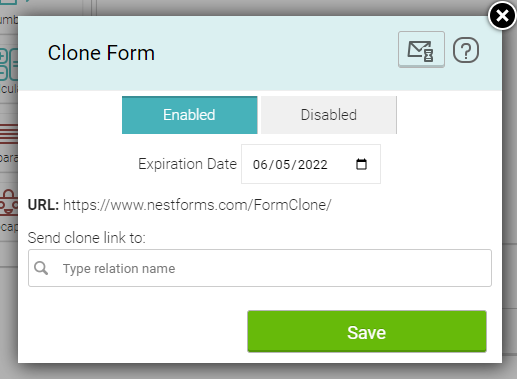
Task: Select the day segment 05 in date
Action: click(x=283, y=165)
